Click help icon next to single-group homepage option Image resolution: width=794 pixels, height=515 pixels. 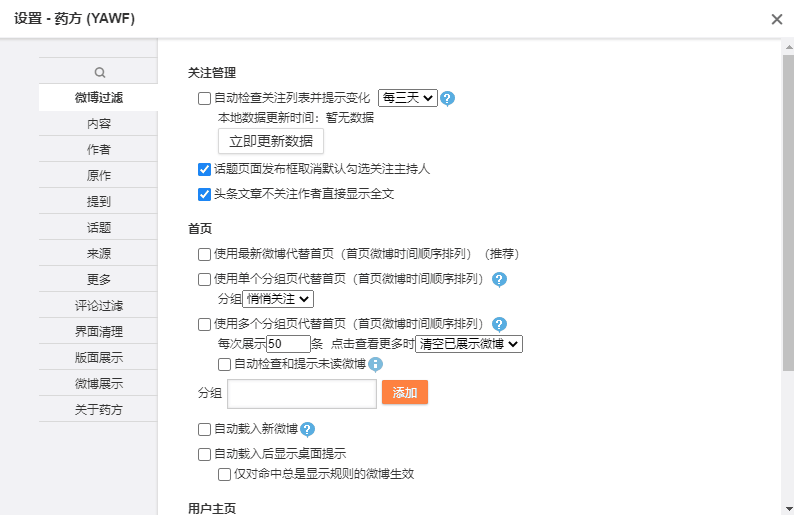click(x=500, y=280)
